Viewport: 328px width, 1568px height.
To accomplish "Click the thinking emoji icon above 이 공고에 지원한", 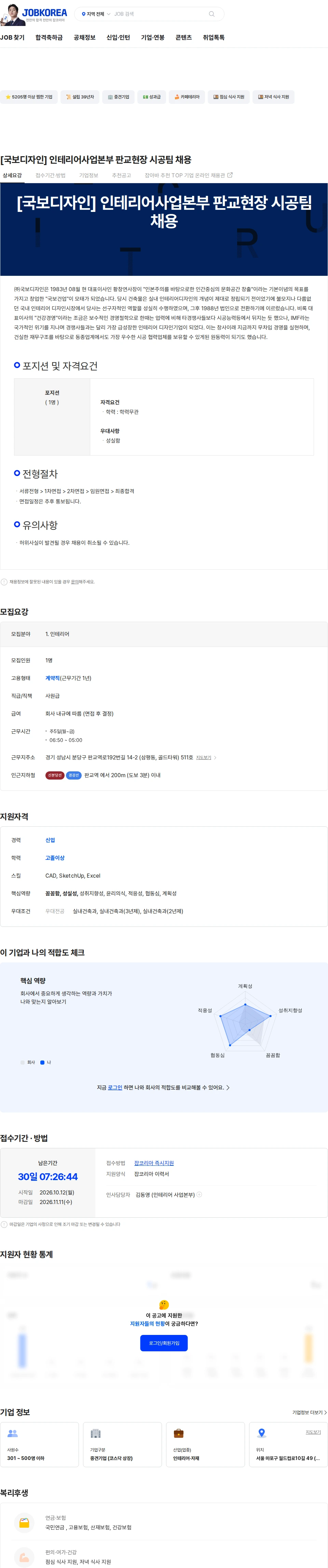I will point(164,1305).
